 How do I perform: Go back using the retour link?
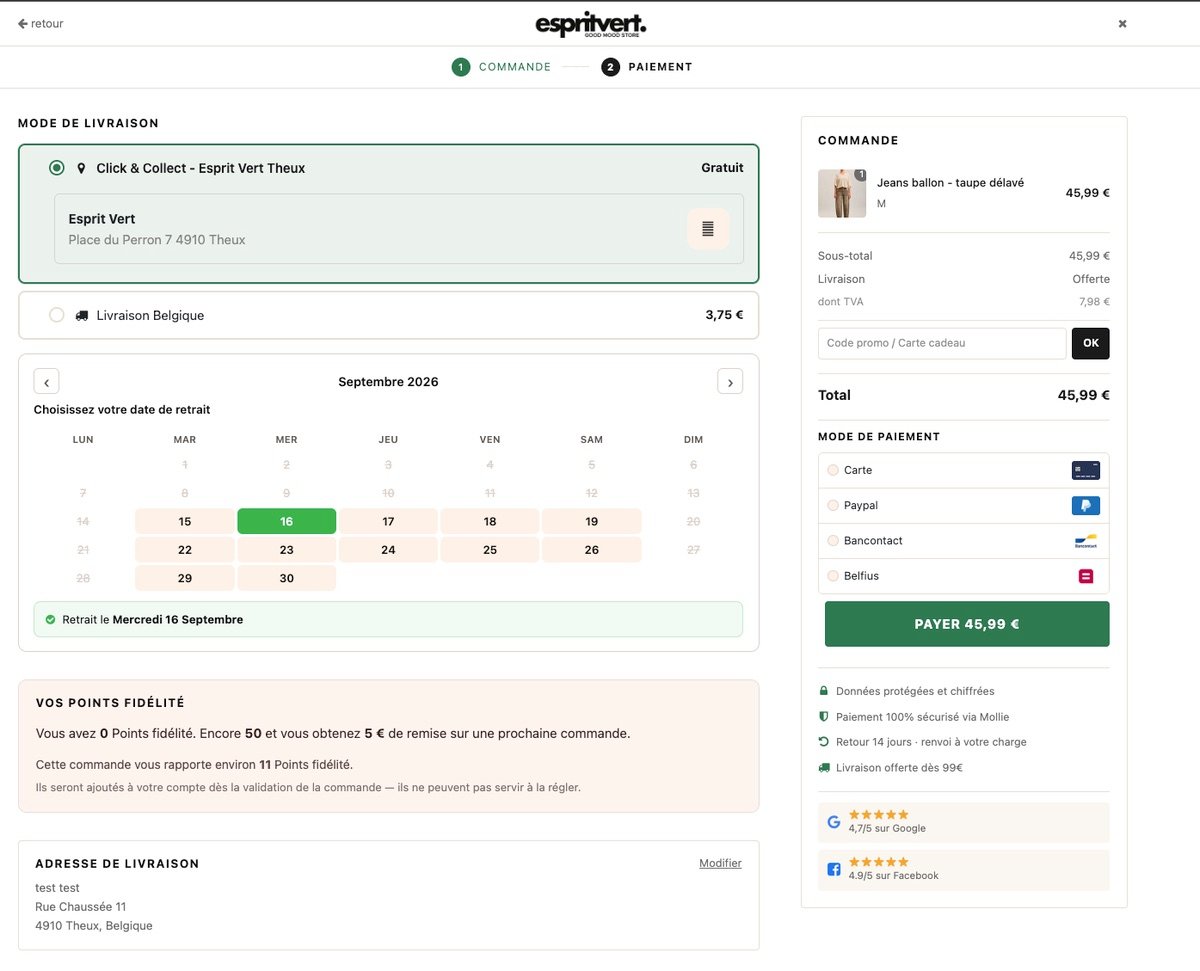pyautogui.click(x=41, y=23)
